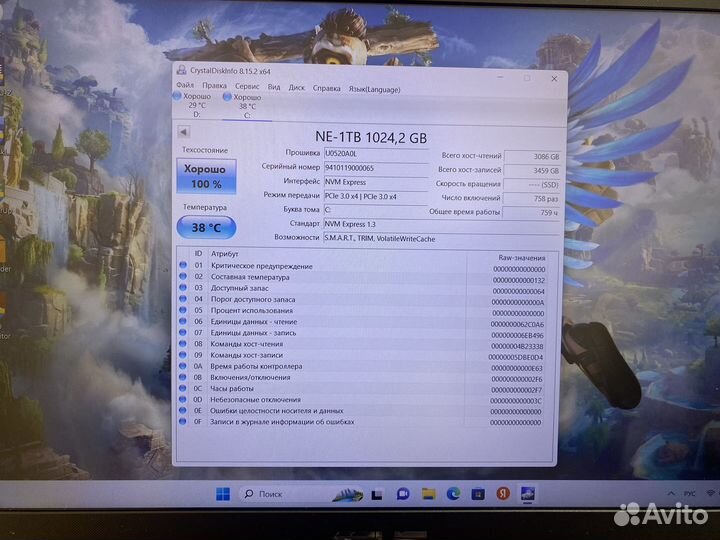Open the Справка menu

point(326,88)
